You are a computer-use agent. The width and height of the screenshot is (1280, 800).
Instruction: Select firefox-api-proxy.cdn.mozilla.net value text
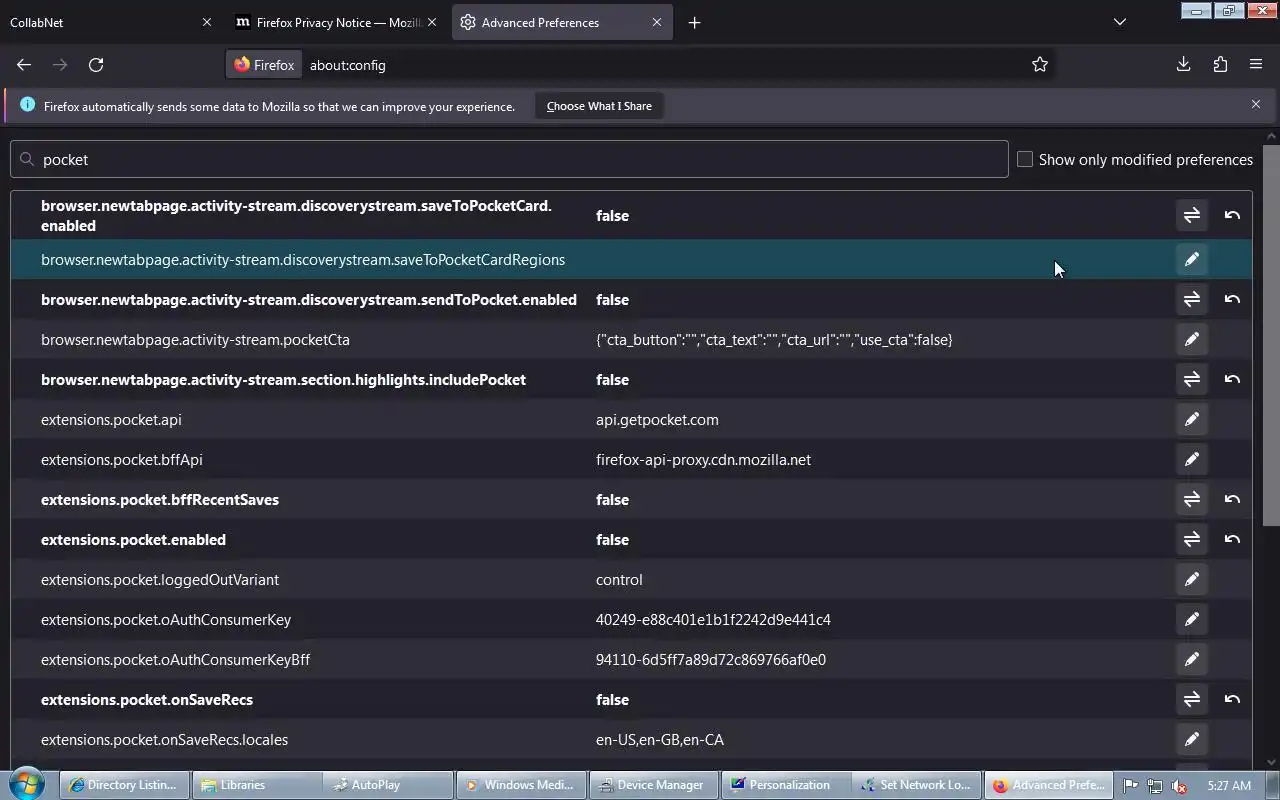[703, 460]
